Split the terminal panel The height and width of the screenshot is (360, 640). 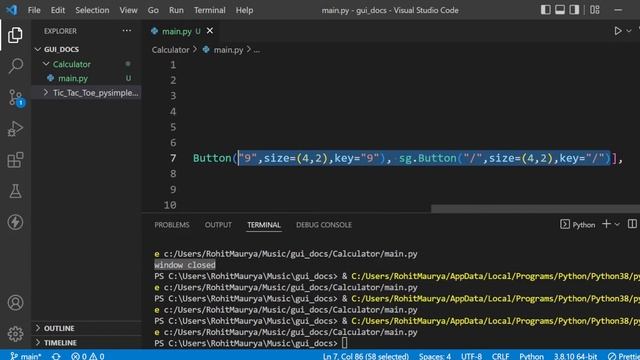632,224
